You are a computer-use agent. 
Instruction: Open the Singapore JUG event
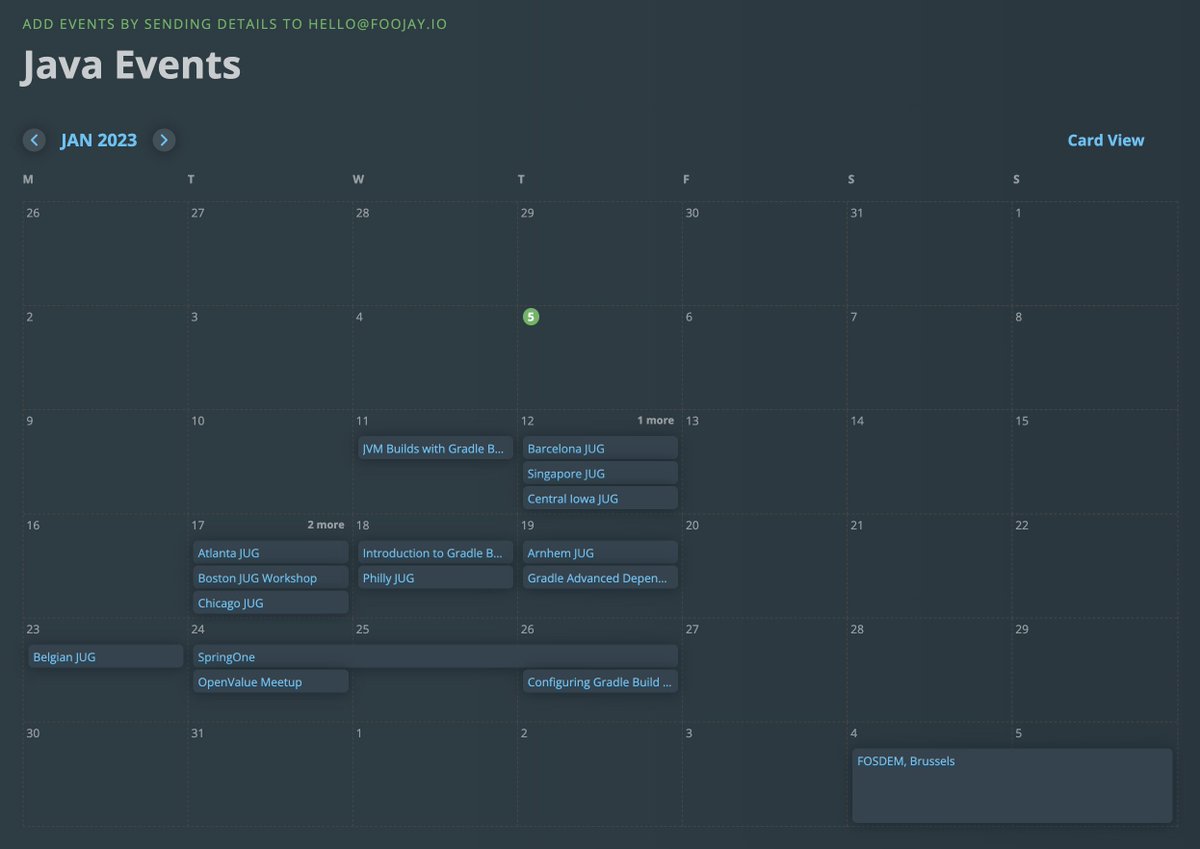(600, 473)
